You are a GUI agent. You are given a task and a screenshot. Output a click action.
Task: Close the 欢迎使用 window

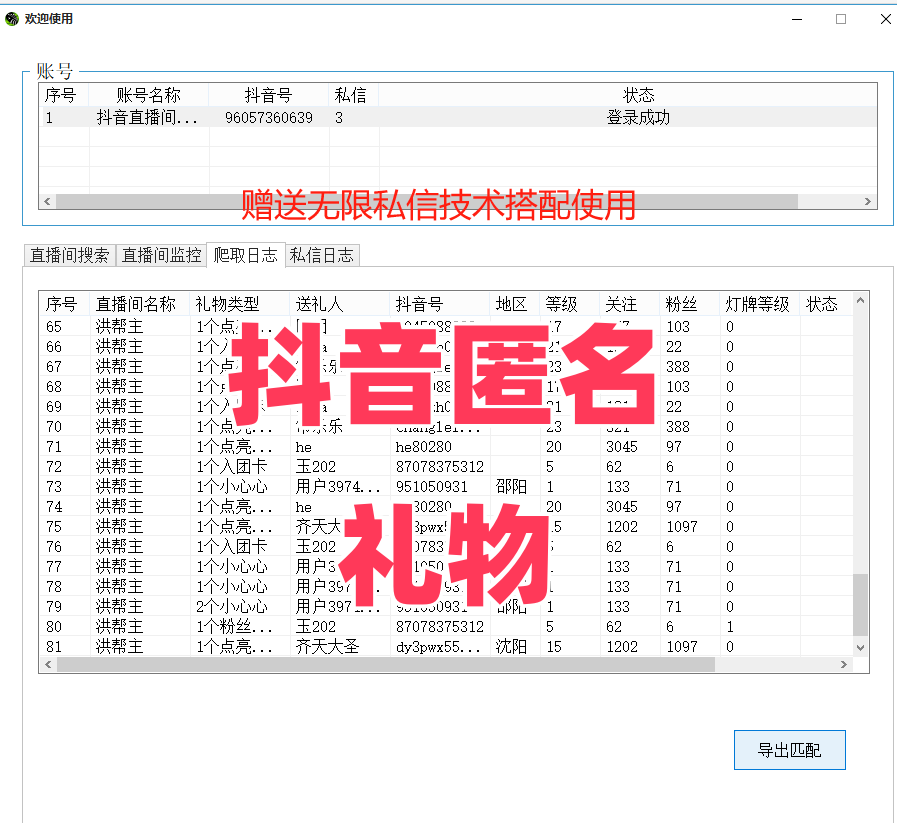pyautogui.click(x=886, y=19)
